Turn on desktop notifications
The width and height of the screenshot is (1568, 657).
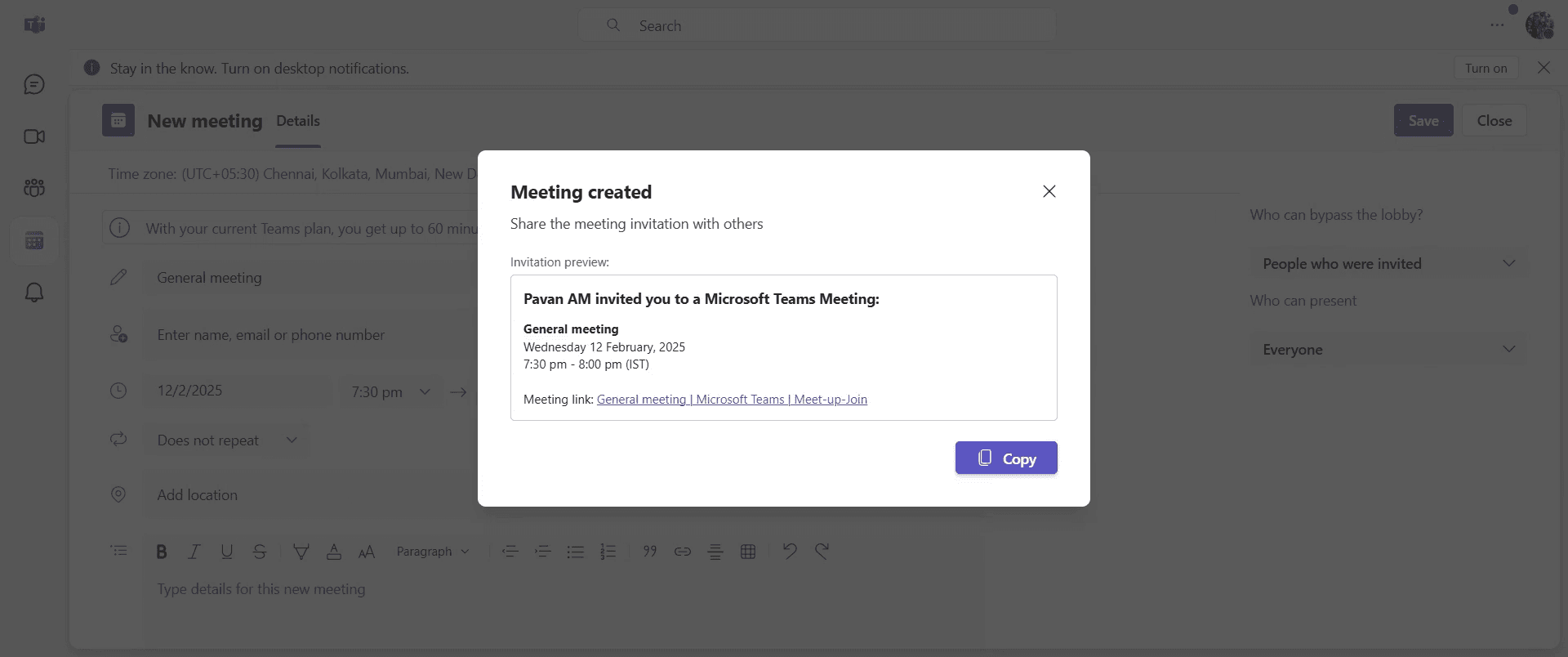click(x=1486, y=68)
